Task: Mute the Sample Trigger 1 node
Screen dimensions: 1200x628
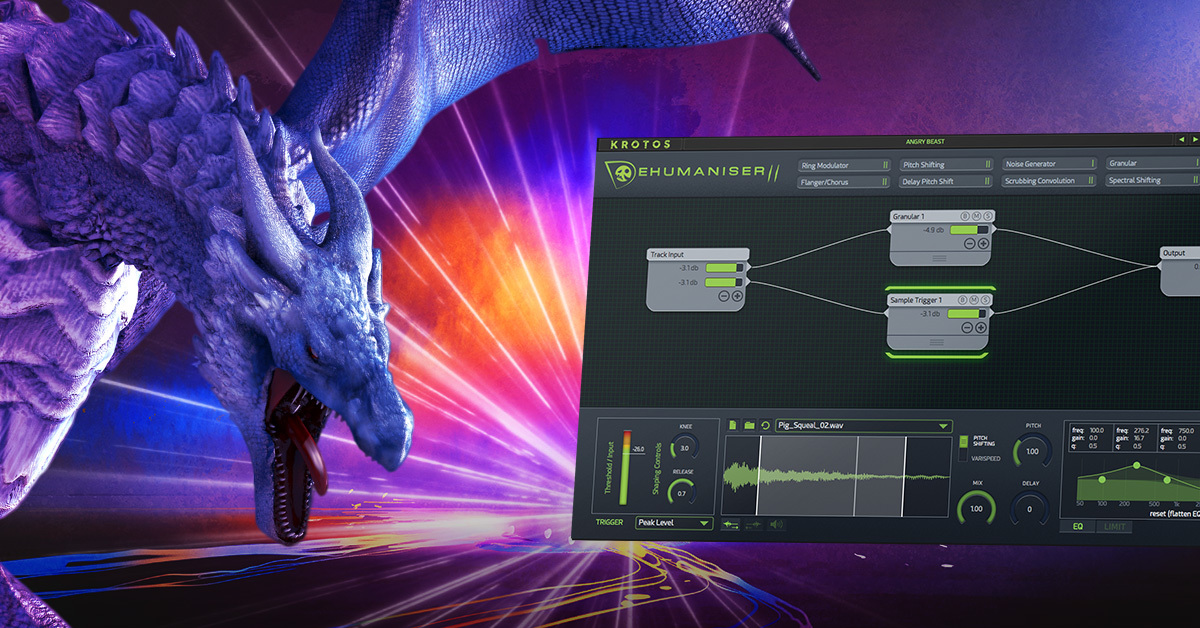Action: (975, 300)
